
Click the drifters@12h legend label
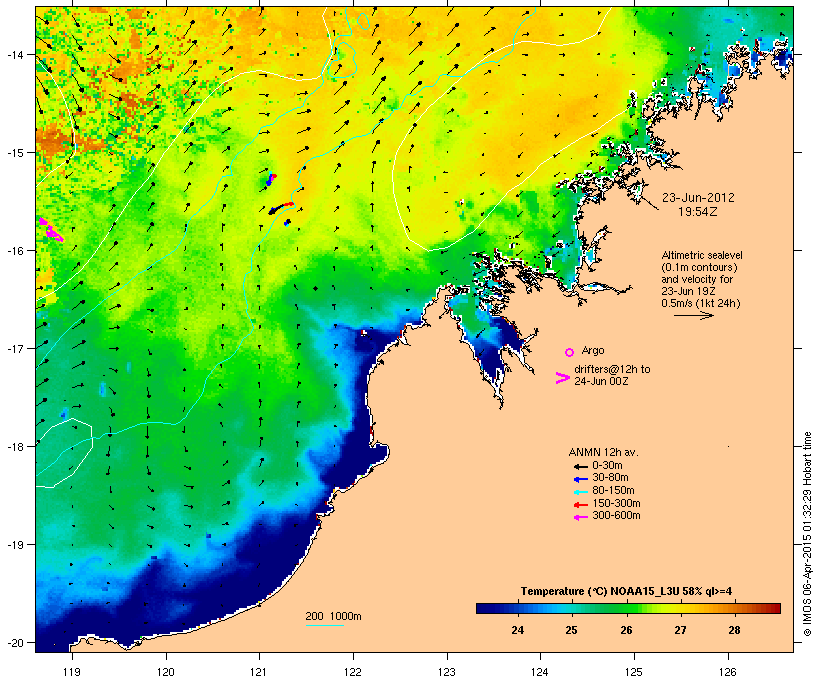pyautogui.click(x=612, y=375)
